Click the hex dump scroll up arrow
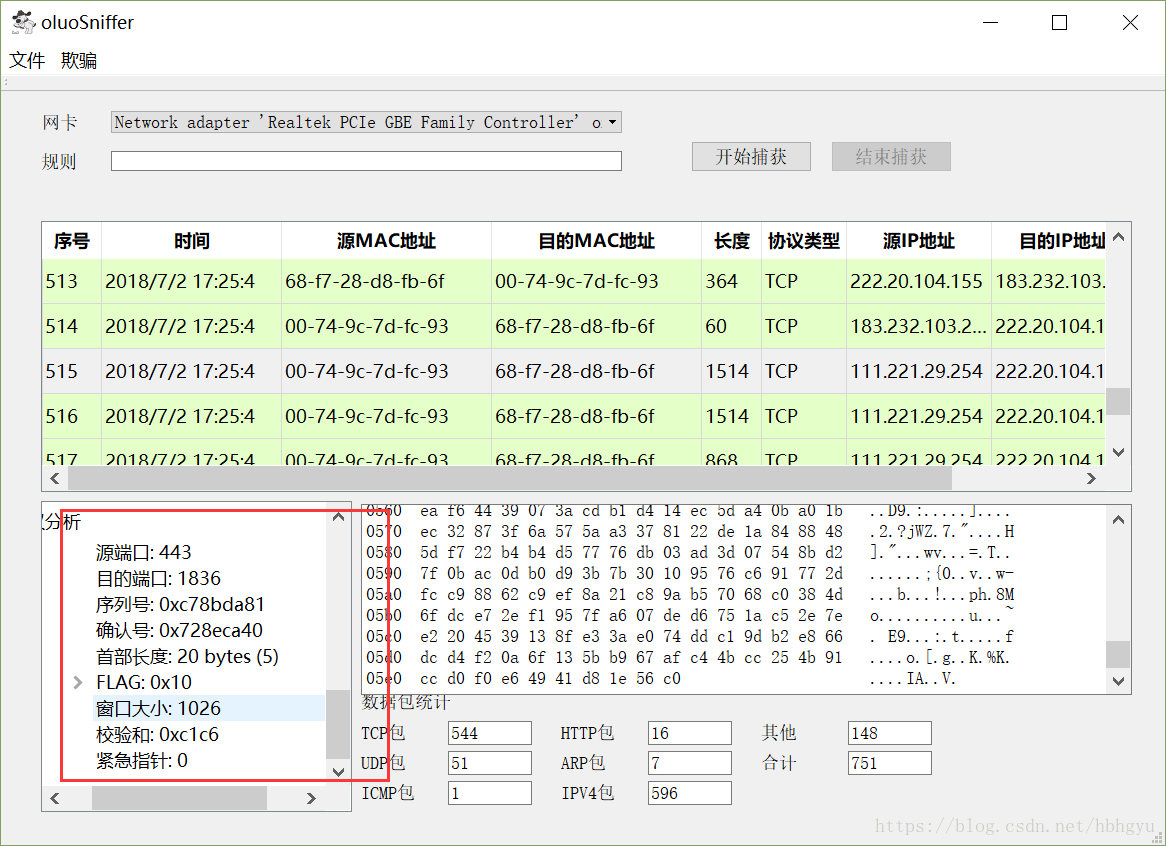Screen dimensions: 1166x846 (1118, 520)
